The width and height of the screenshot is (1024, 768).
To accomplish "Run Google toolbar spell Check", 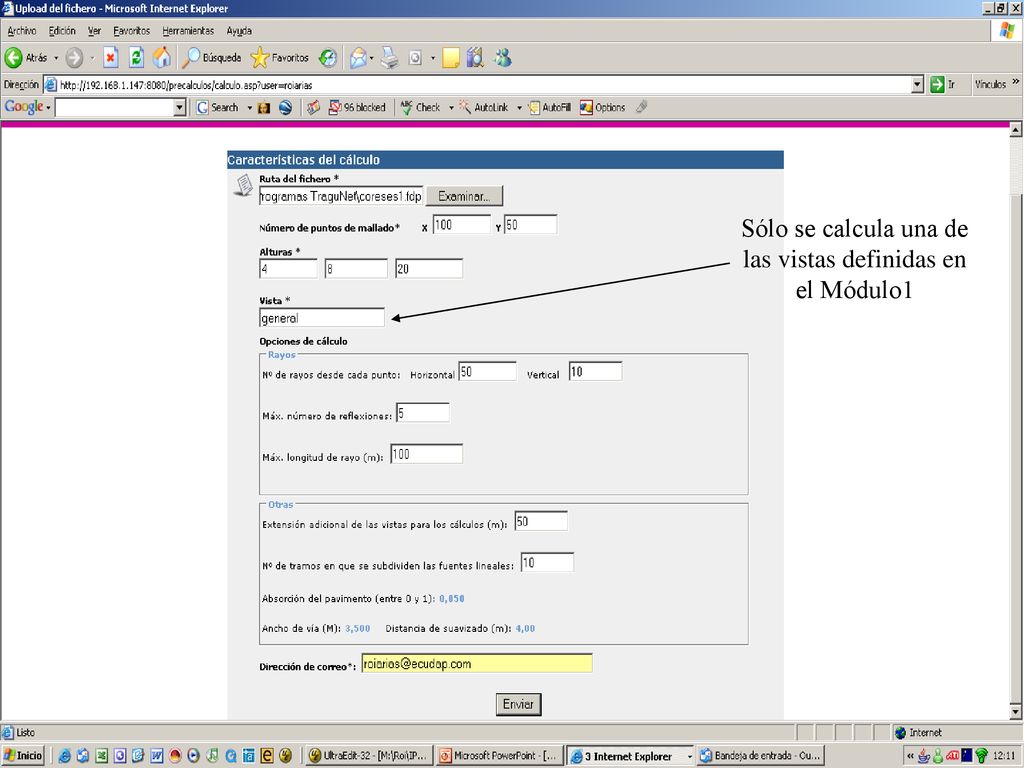I will pos(420,108).
